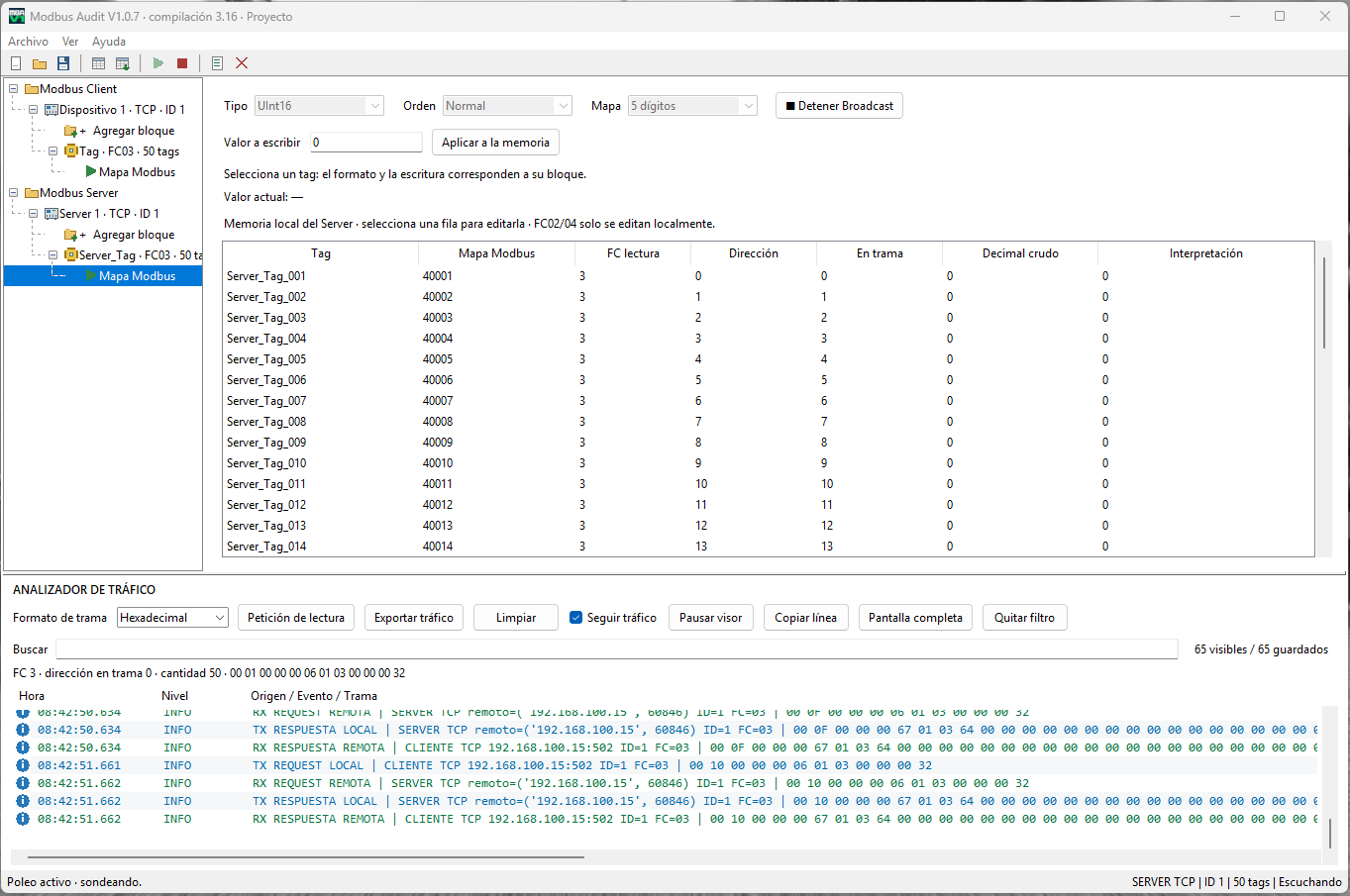Stop polling with the red square icon
The height and width of the screenshot is (896, 1350).
pyautogui.click(x=182, y=63)
